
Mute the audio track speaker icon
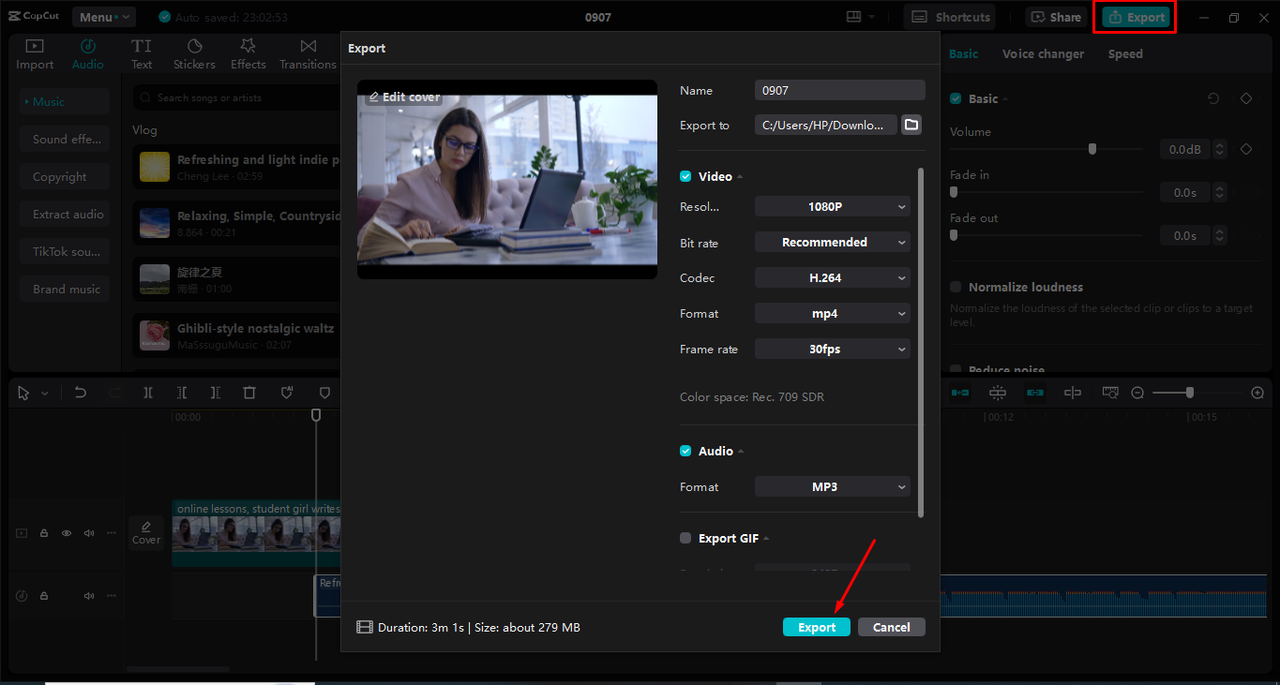tap(89, 595)
